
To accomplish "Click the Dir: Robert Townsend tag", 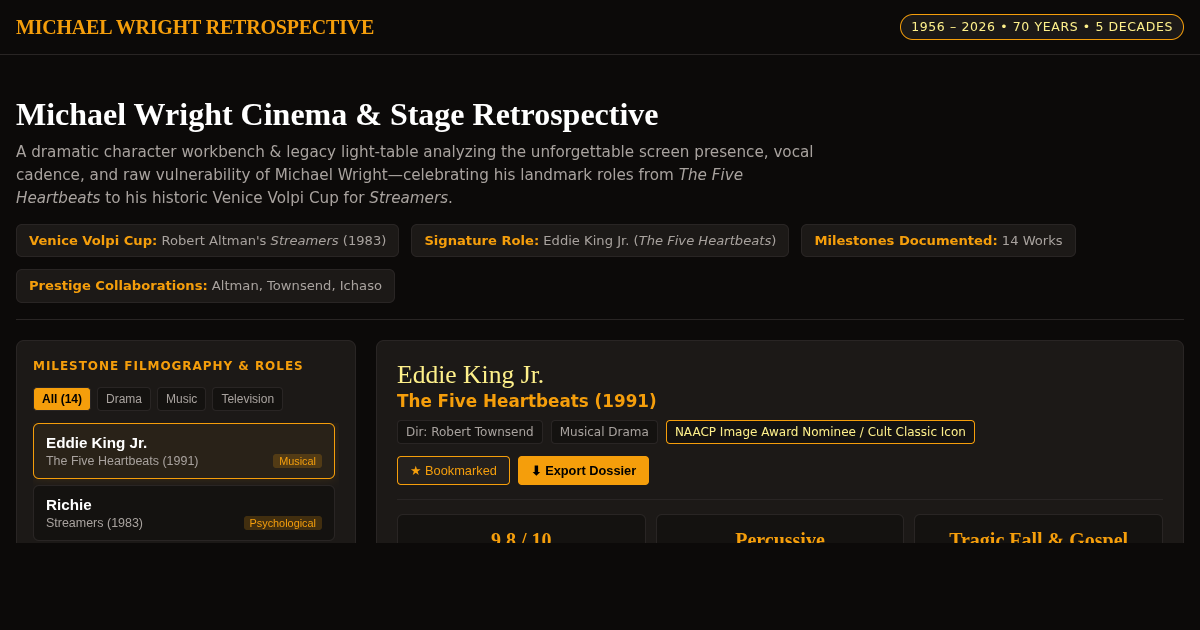I will click(470, 432).
